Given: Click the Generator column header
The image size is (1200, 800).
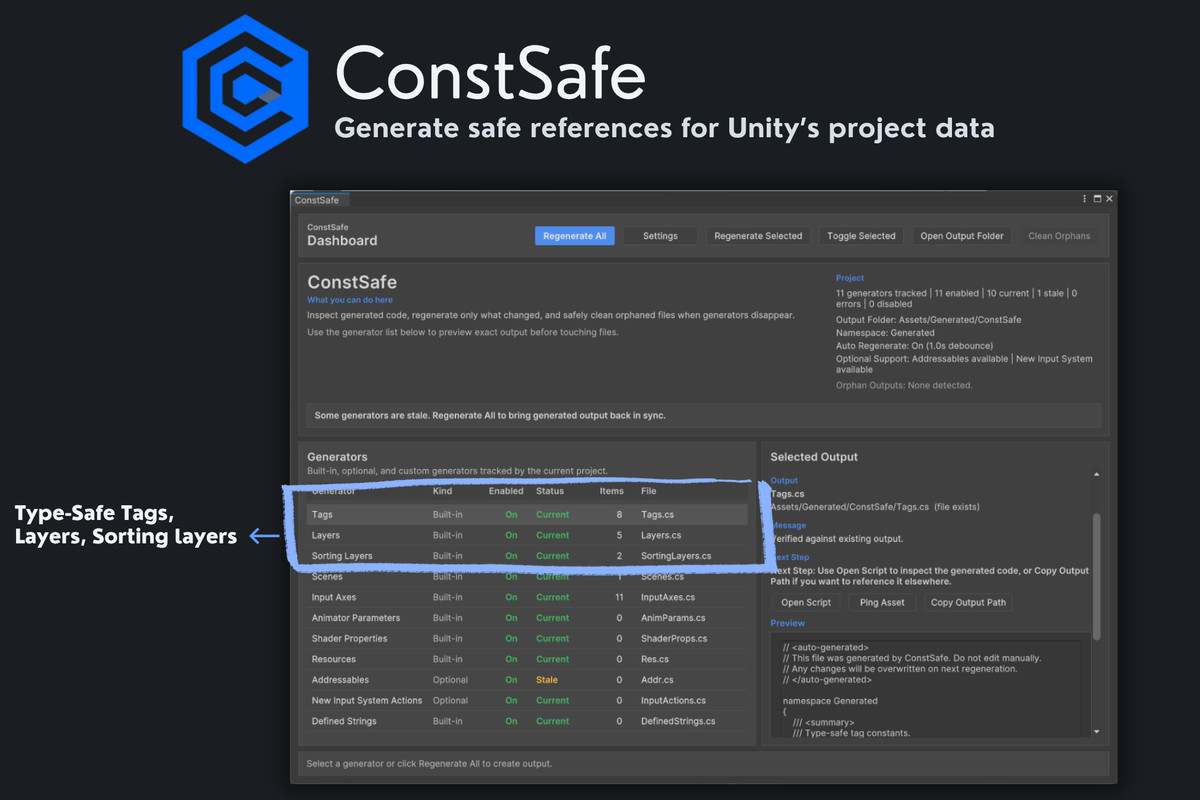Looking at the screenshot, I should (334, 491).
